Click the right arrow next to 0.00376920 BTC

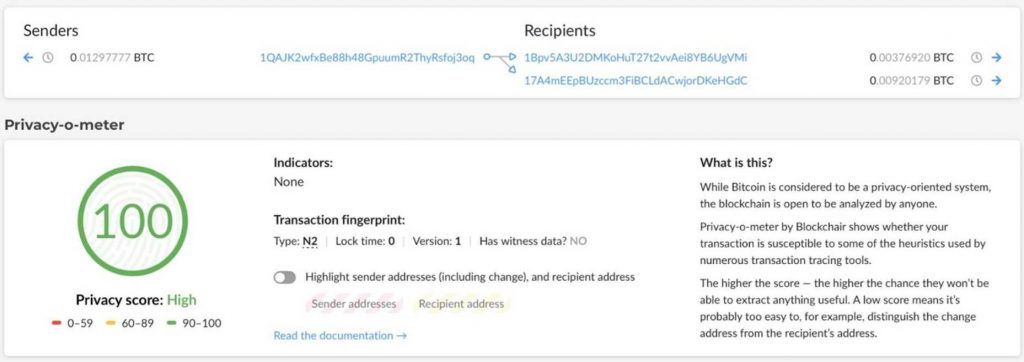(997, 58)
